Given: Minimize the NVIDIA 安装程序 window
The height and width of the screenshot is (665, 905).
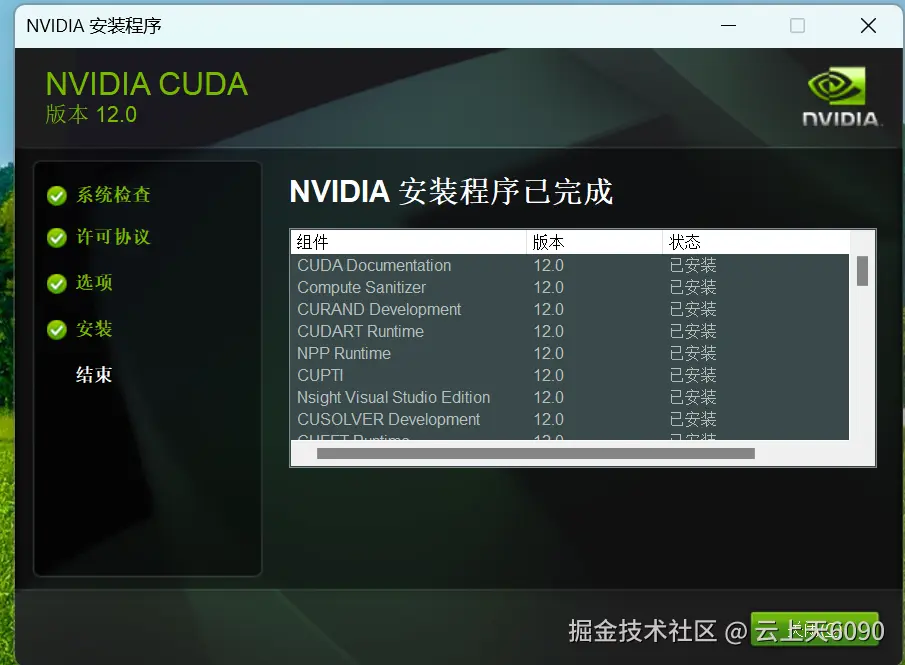Looking at the screenshot, I should (728, 25).
